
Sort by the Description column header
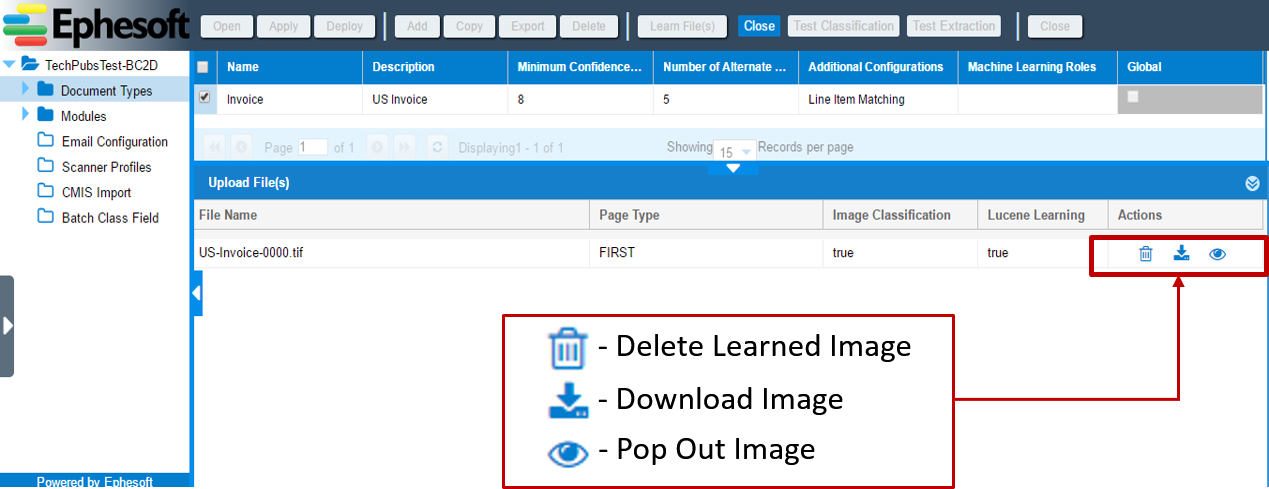click(x=434, y=67)
